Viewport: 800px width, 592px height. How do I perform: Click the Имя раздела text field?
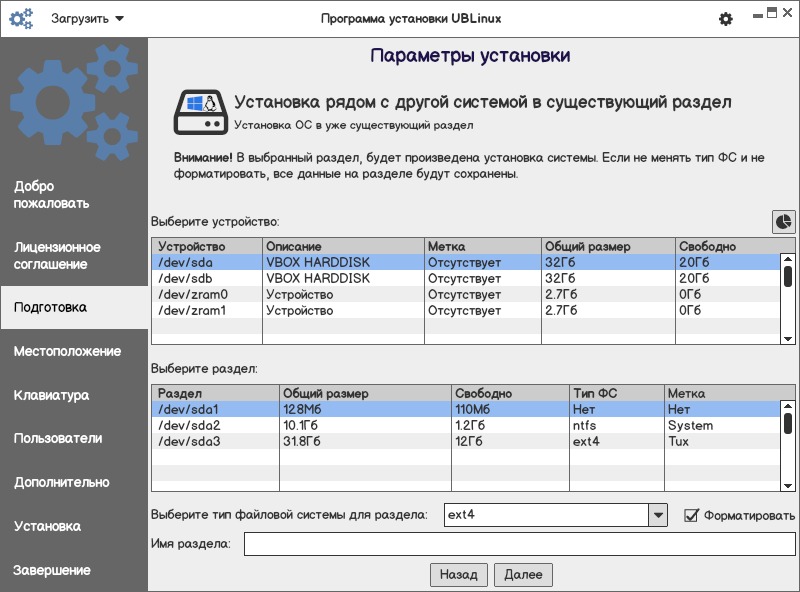pos(520,544)
